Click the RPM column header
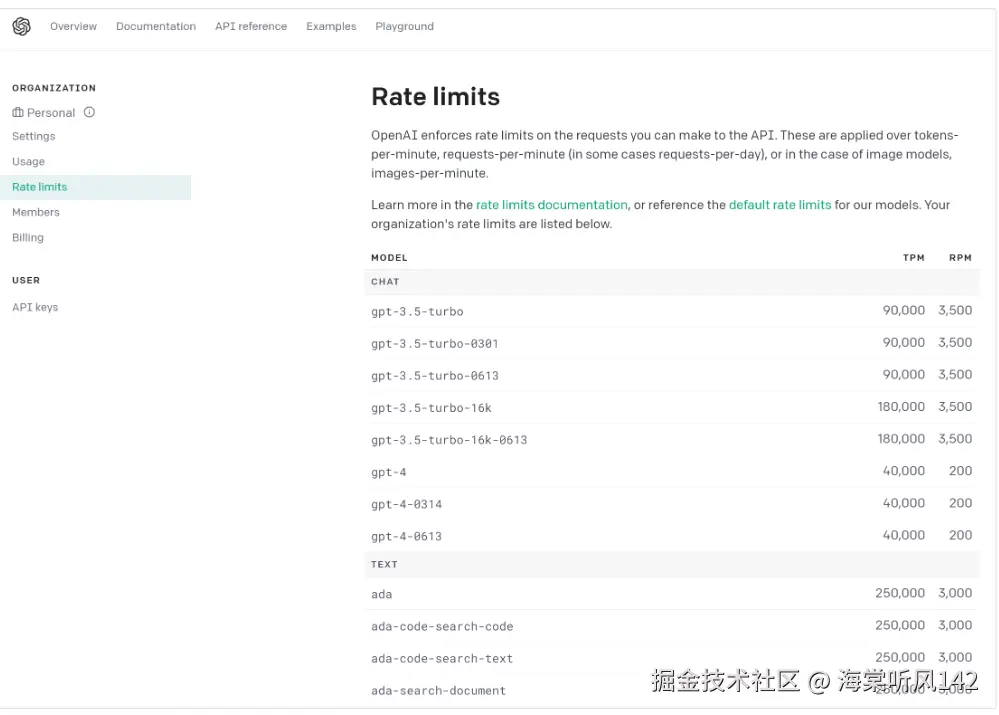Viewport: 999px width, 715px height. (x=960, y=257)
